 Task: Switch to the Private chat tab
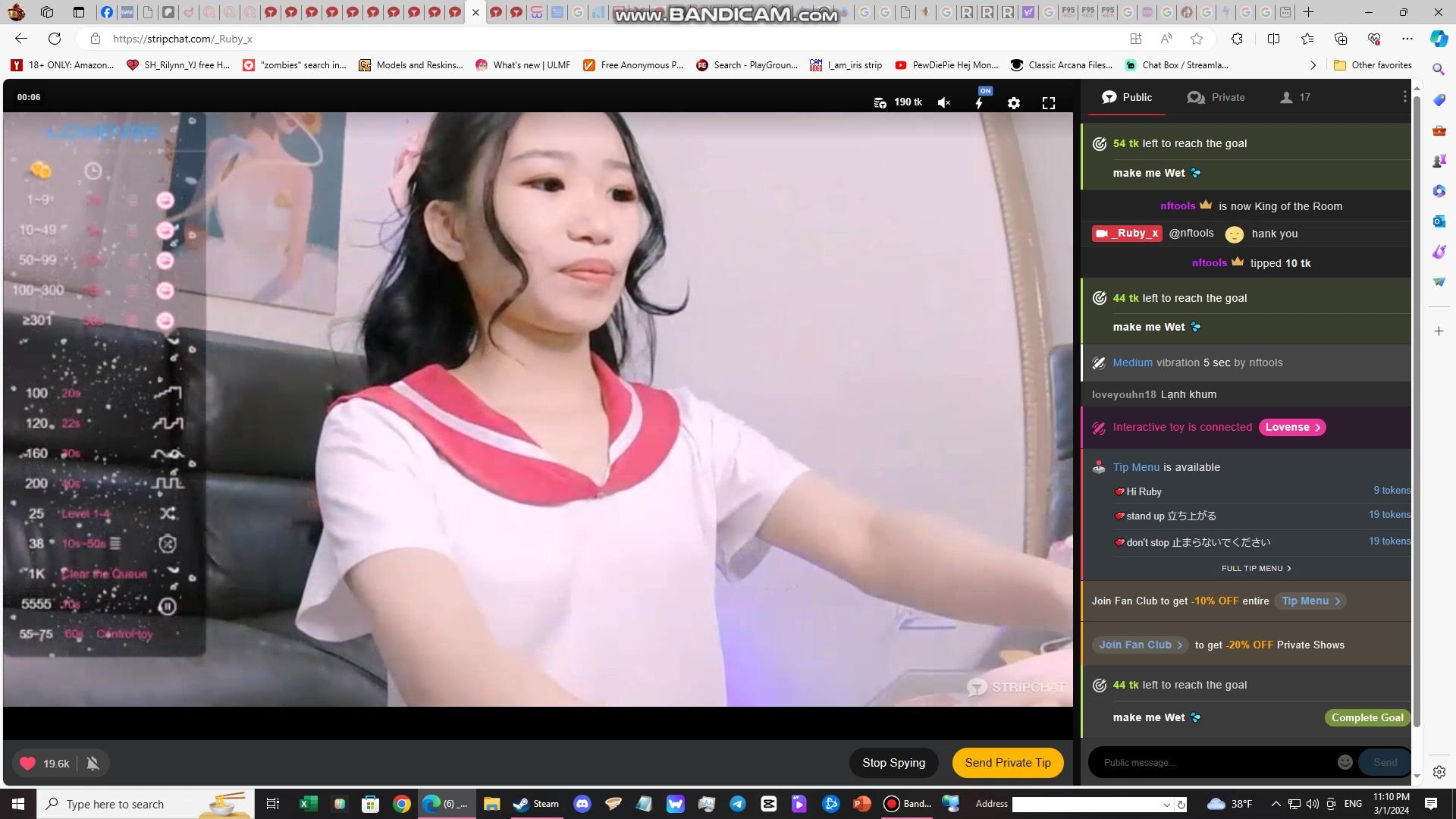(1216, 97)
